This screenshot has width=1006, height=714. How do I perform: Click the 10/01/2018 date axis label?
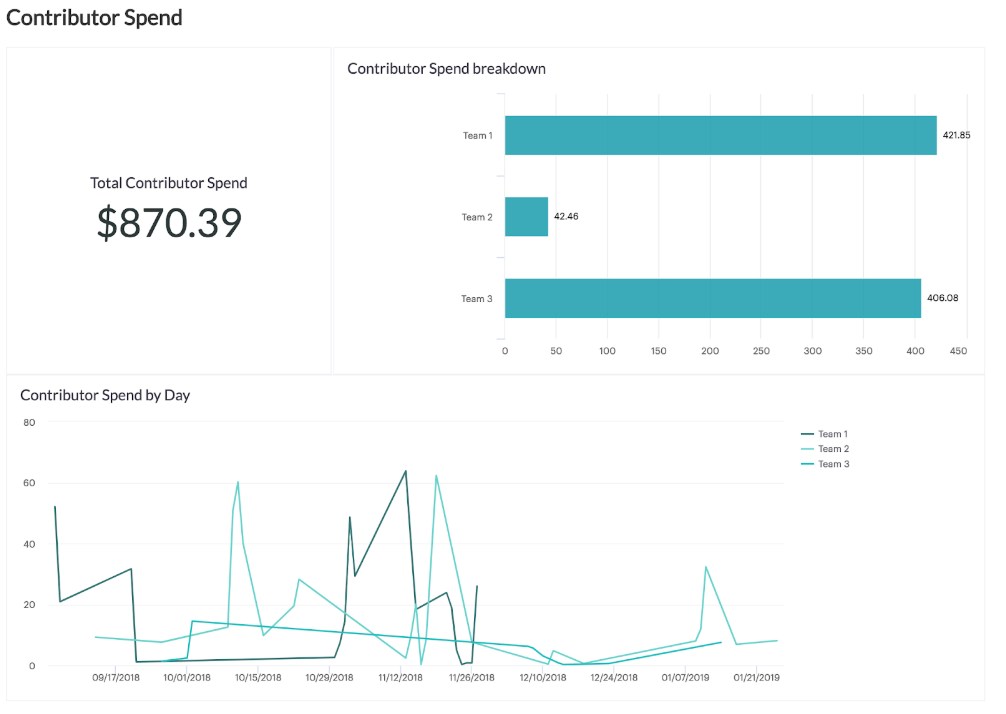click(x=187, y=677)
